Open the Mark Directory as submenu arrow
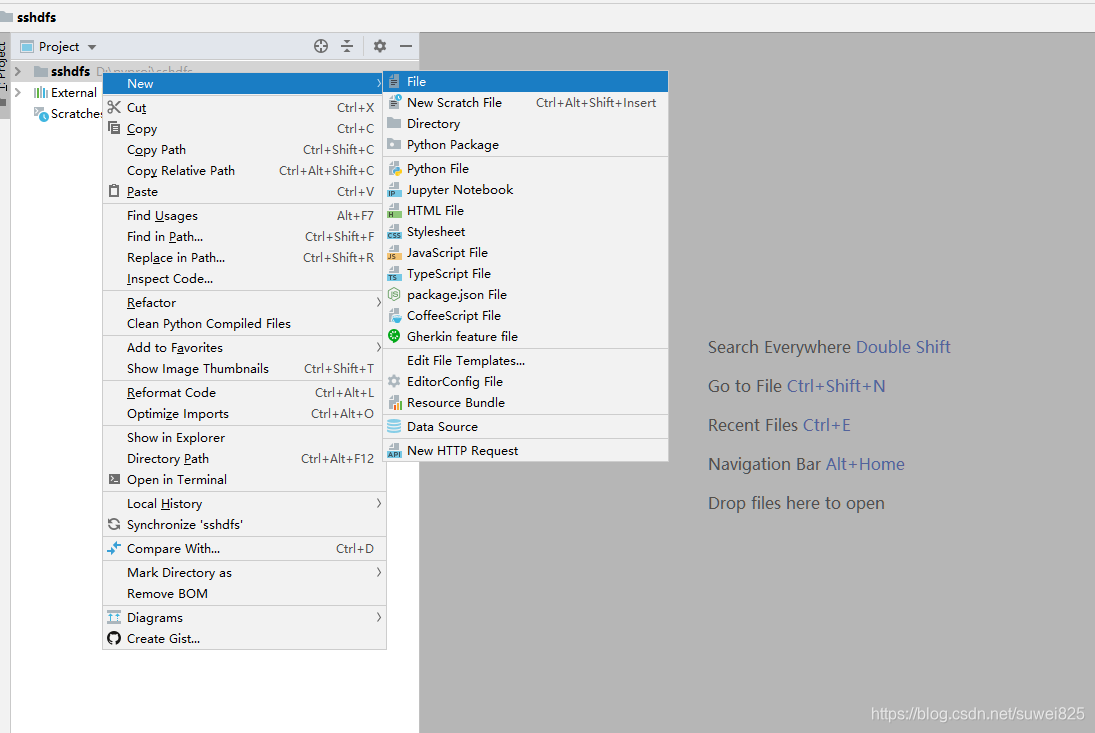Viewport: 1095px width, 733px height. click(379, 572)
